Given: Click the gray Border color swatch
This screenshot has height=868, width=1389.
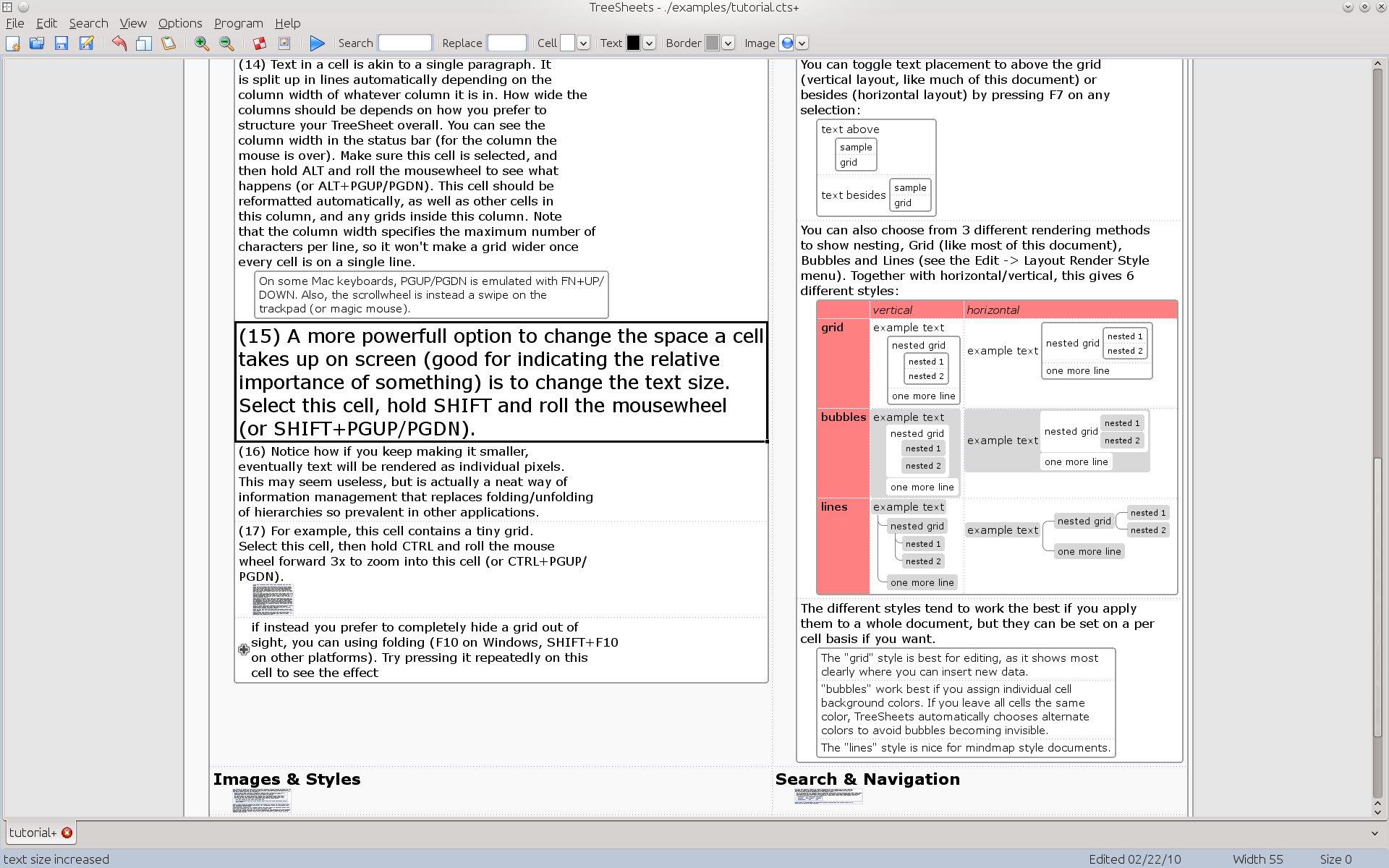Looking at the screenshot, I should tap(713, 43).
